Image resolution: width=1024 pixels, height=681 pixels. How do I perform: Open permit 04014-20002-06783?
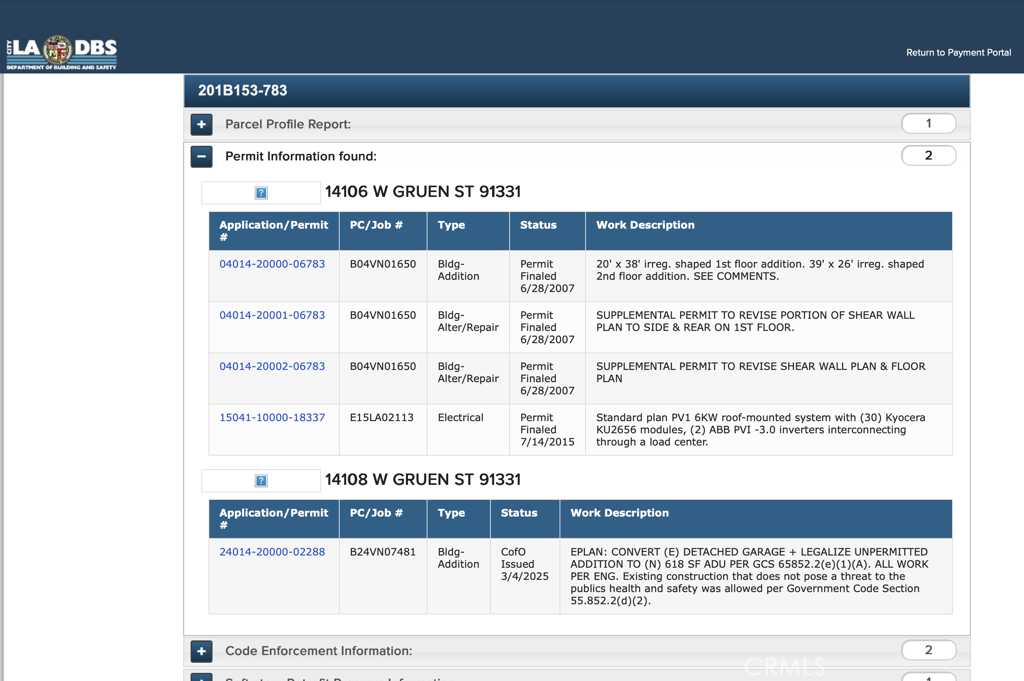pos(272,366)
